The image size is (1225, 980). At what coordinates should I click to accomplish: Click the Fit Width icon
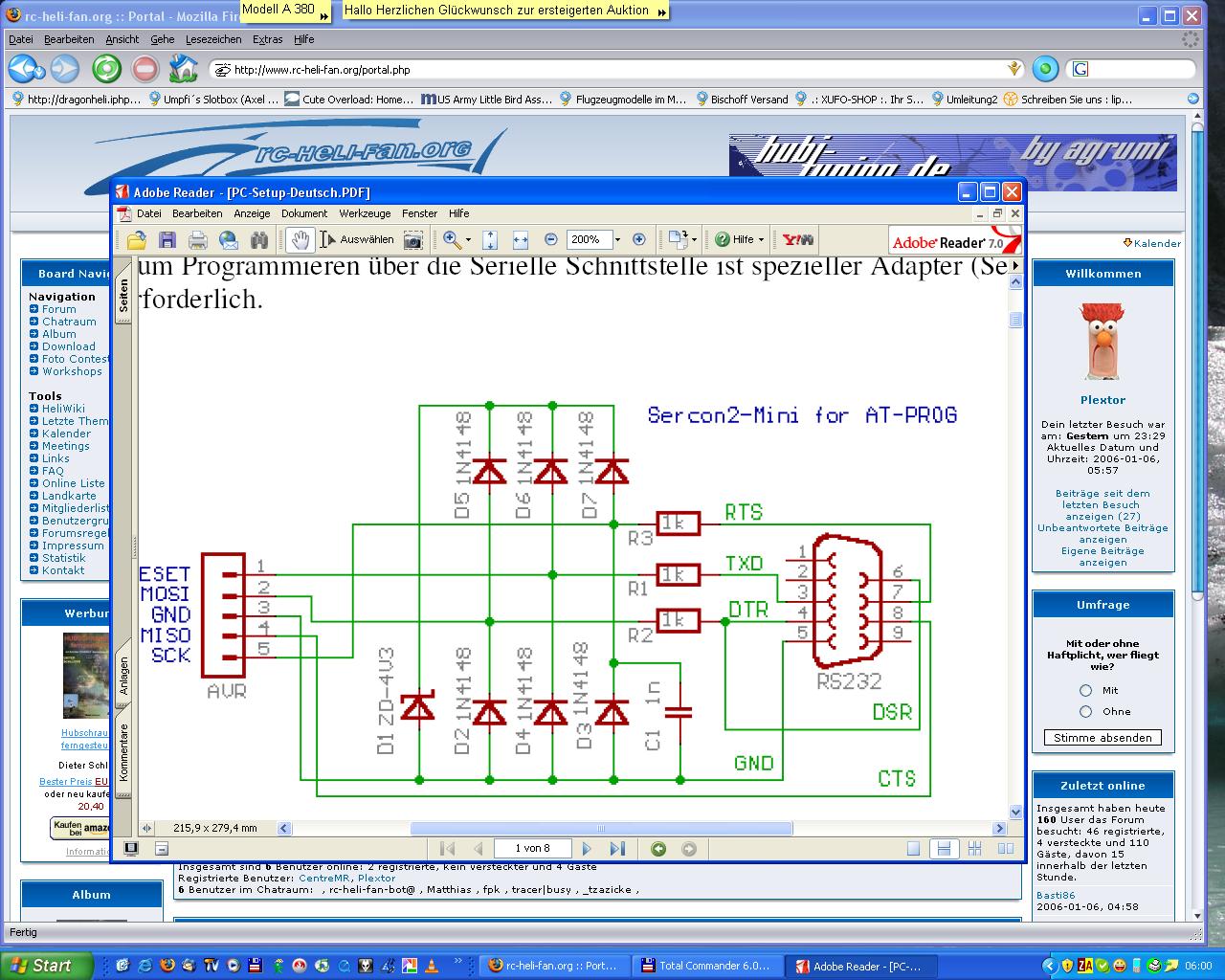(521, 239)
